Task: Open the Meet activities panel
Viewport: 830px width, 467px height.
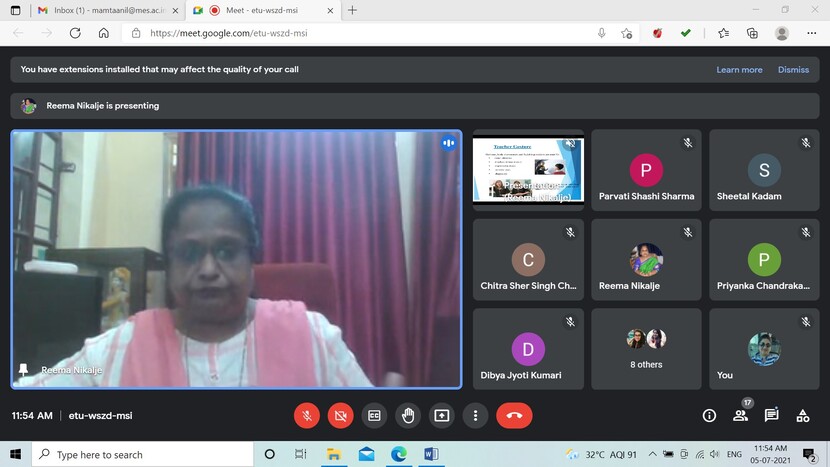Action: pyautogui.click(x=802, y=415)
